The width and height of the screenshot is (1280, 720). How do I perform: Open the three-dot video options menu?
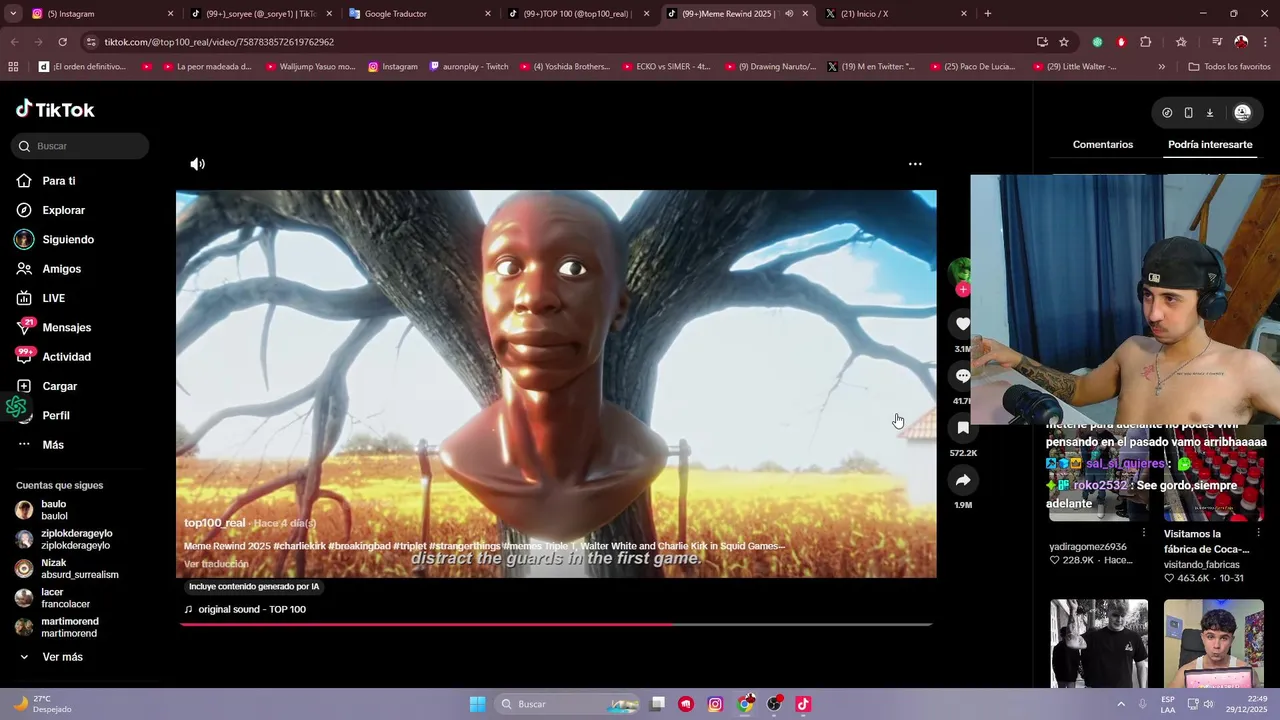click(x=915, y=164)
